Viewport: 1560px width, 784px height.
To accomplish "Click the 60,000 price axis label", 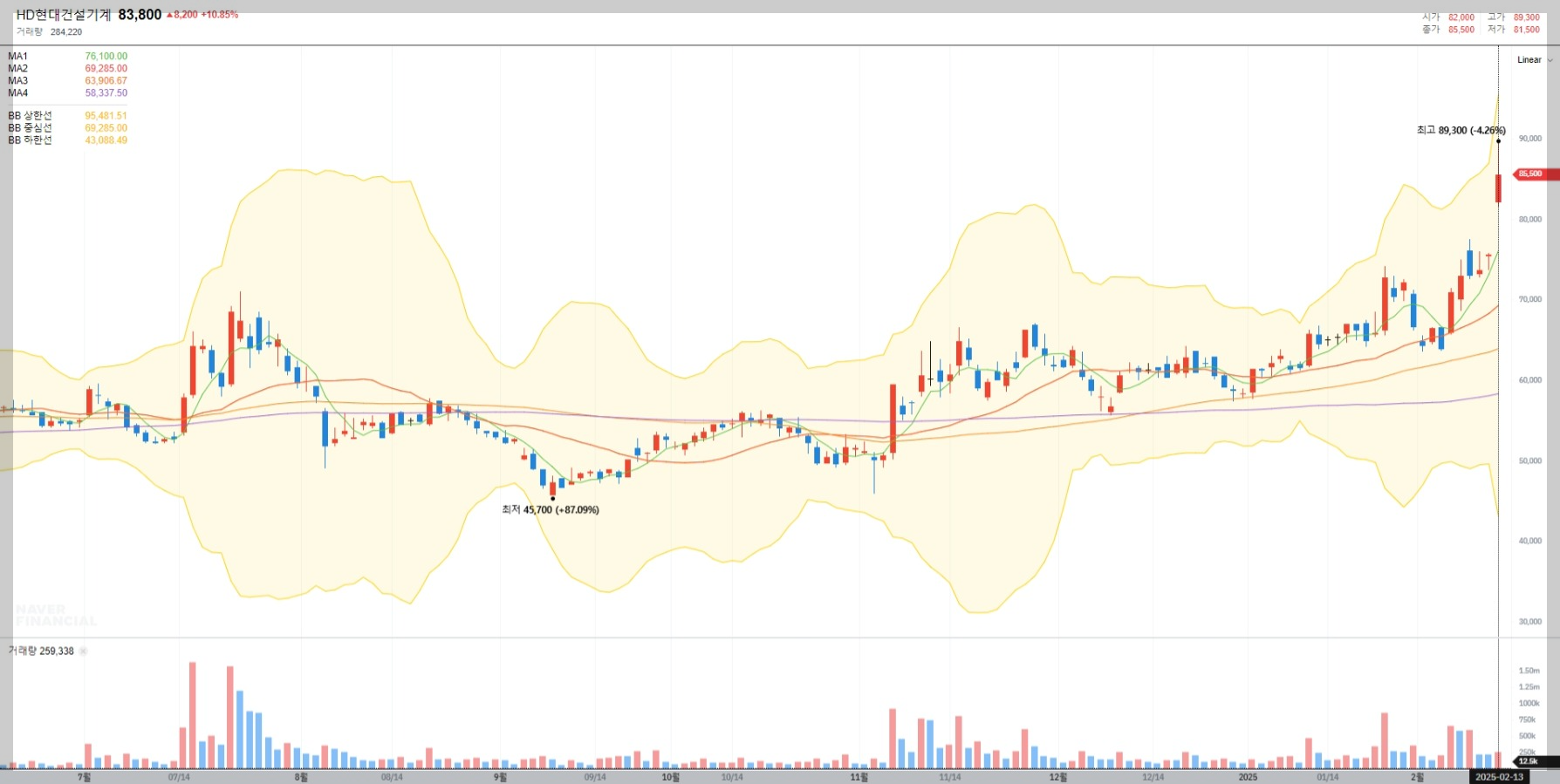I will 1530,380.
